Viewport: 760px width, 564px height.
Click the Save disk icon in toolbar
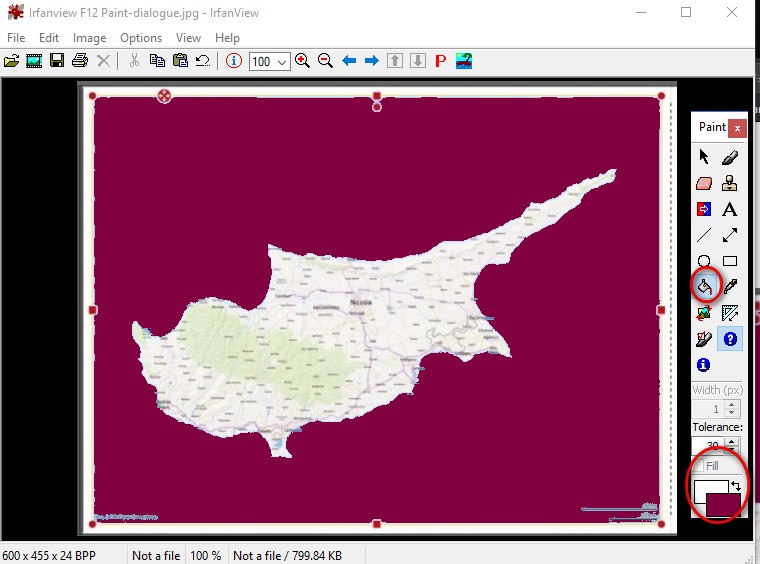click(57, 61)
